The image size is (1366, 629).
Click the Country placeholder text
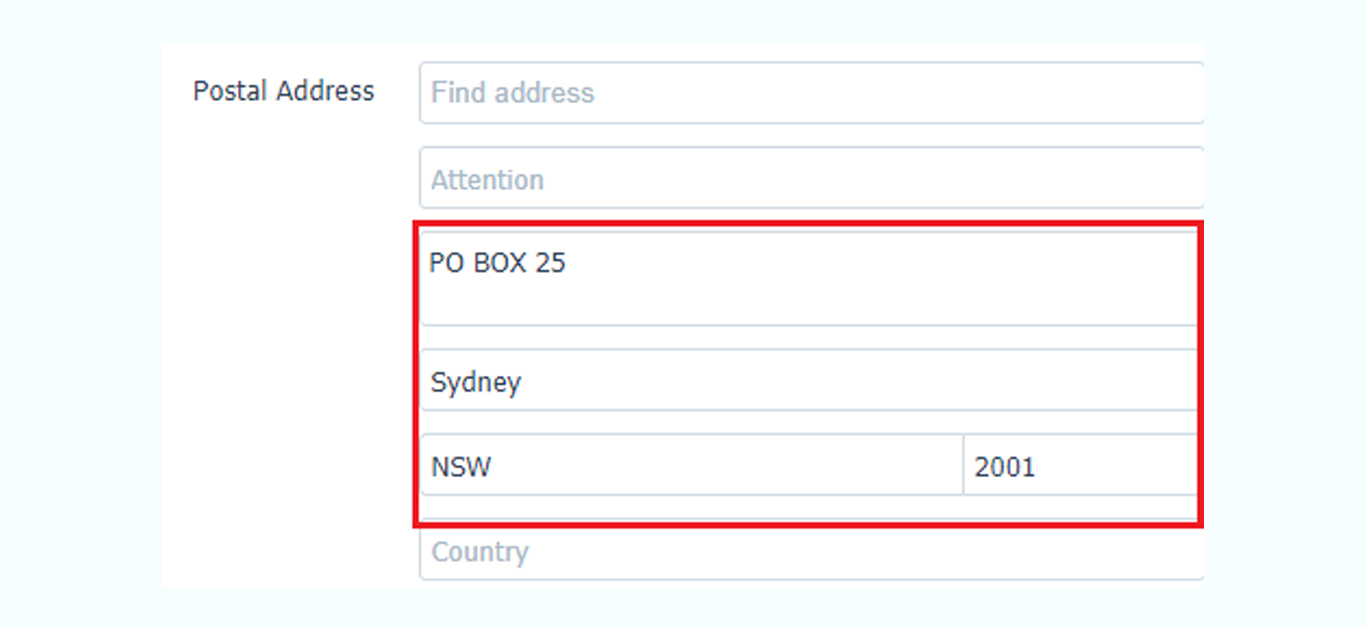click(480, 552)
